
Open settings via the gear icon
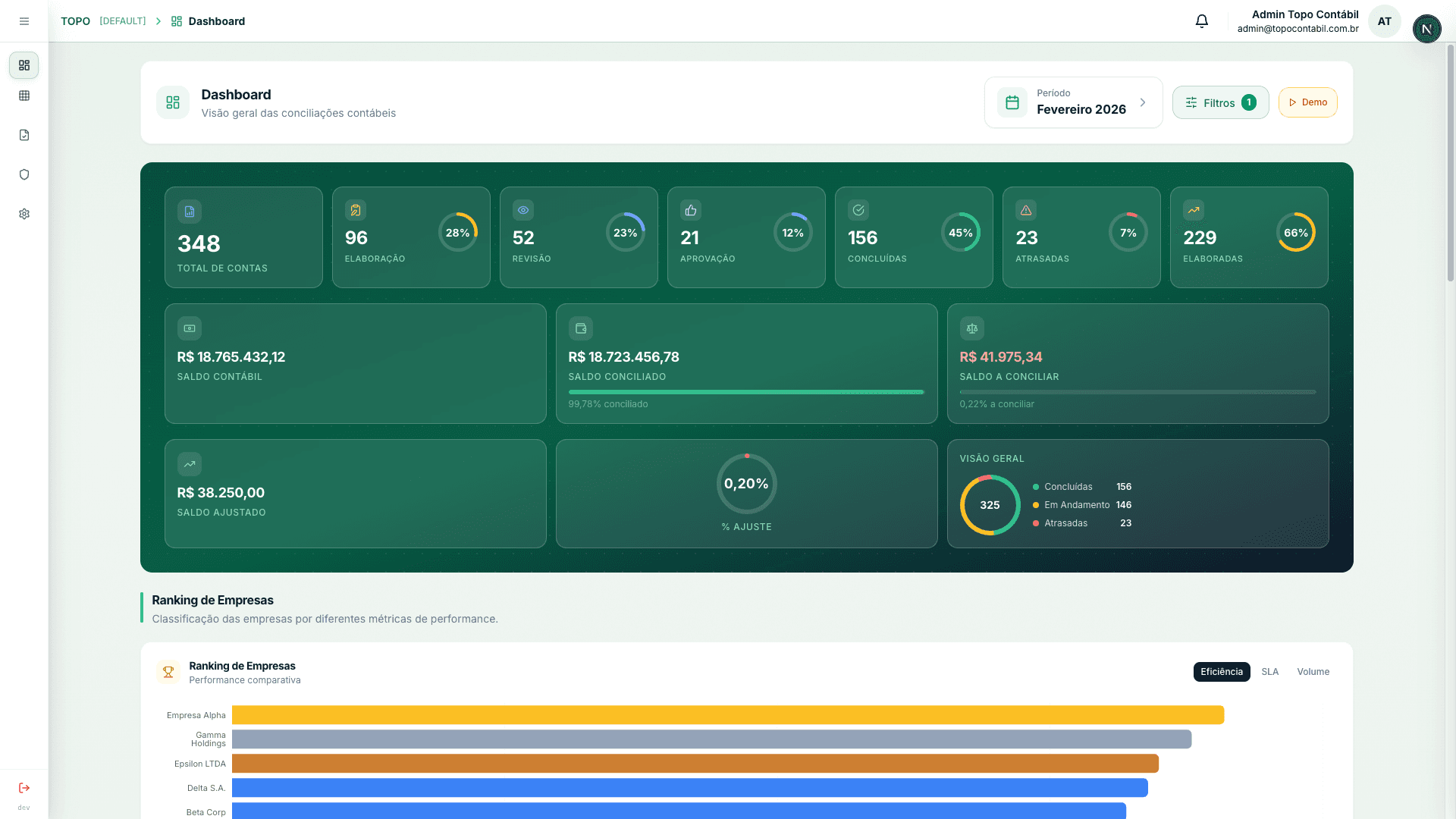coord(24,214)
